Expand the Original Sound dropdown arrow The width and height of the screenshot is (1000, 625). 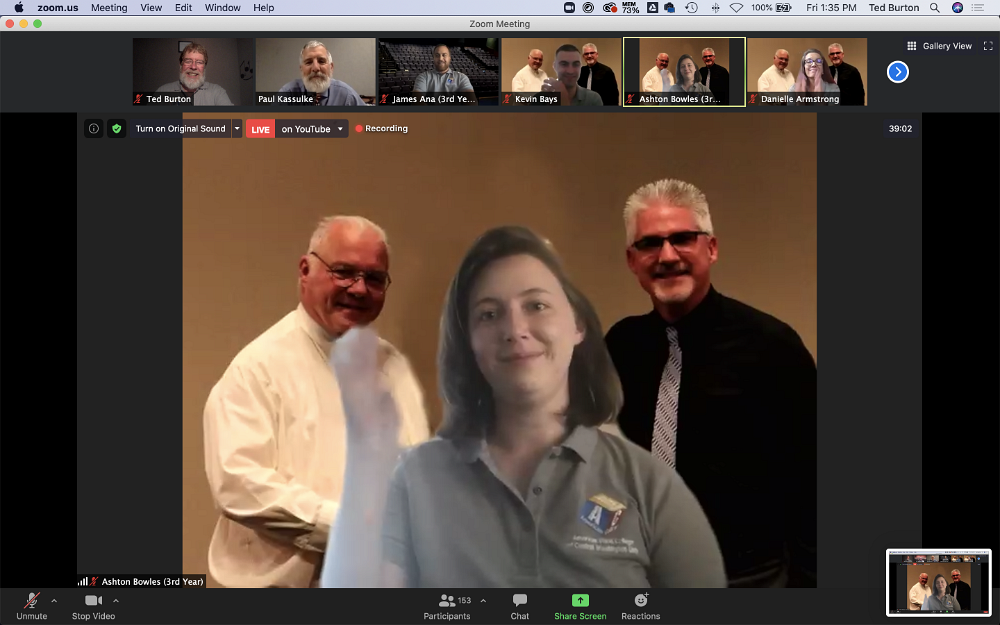coord(237,128)
